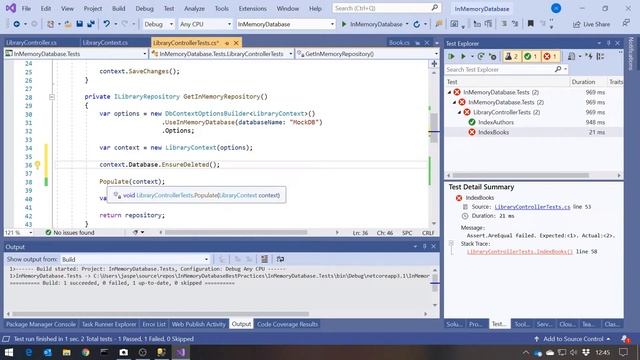The image size is (640, 360).
Task: Open the GetInMemoryRepository member dropdown
Action: click(x=367, y=53)
